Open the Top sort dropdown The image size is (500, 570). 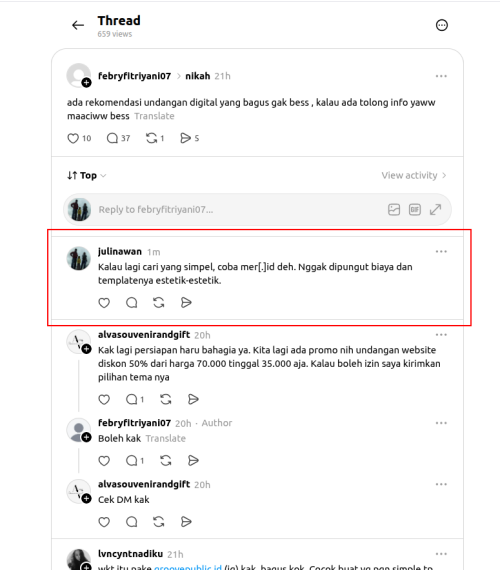coord(87,176)
